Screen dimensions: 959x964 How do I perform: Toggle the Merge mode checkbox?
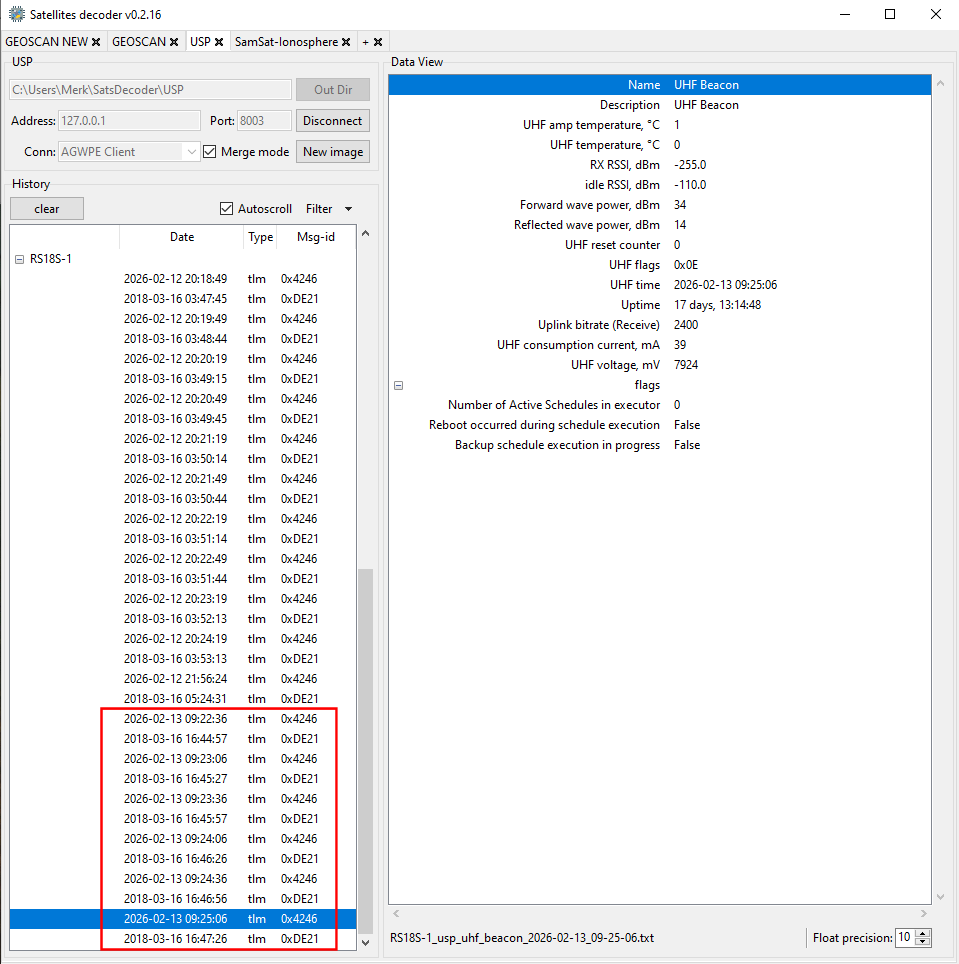click(210, 152)
